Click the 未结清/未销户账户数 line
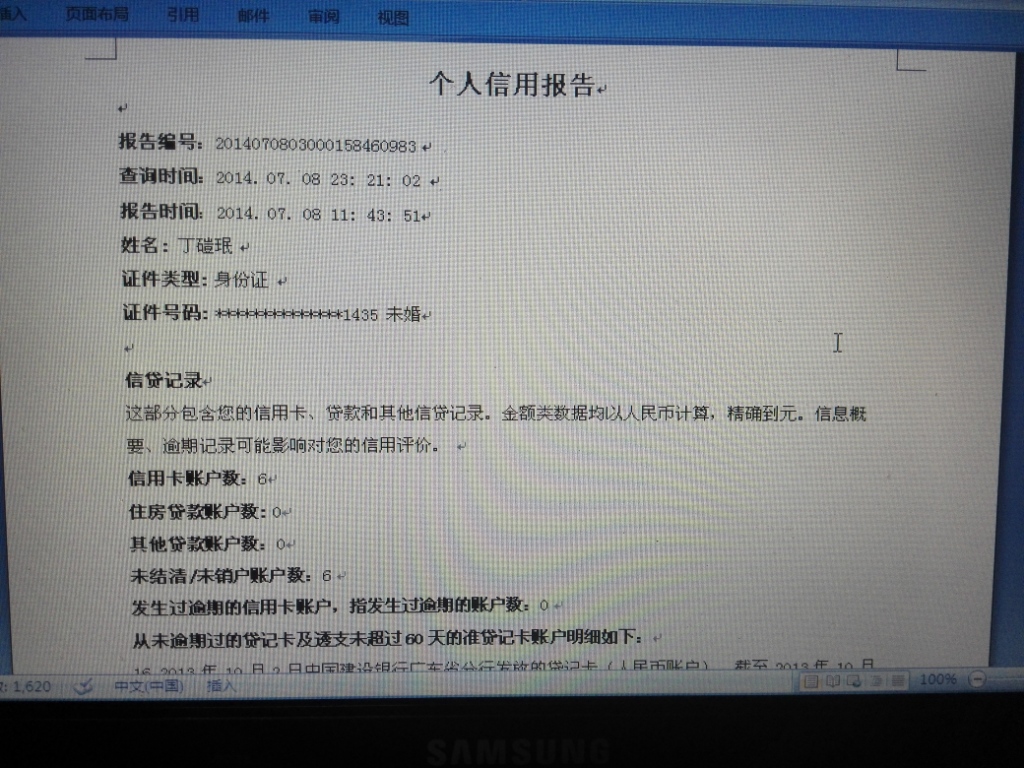Image resolution: width=1024 pixels, height=768 pixels. (232, 576)
